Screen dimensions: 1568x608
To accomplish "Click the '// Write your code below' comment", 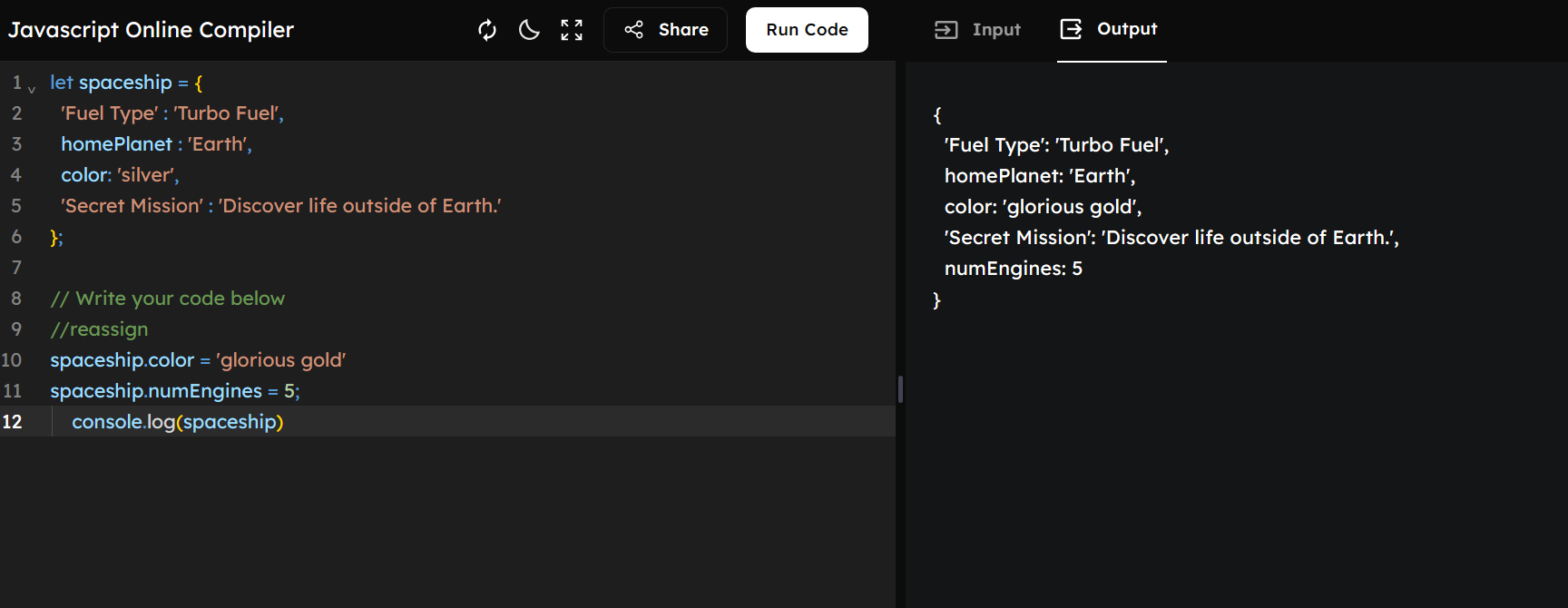I will tap(167, 299).
